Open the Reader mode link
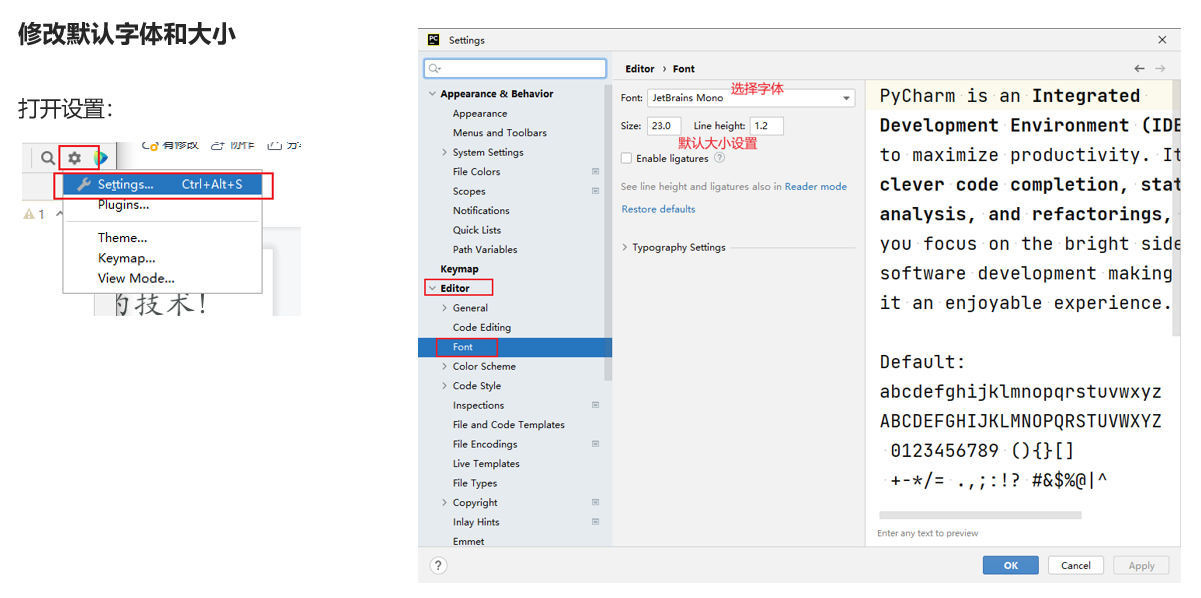The image size is (1201, 598). (815, 187)
